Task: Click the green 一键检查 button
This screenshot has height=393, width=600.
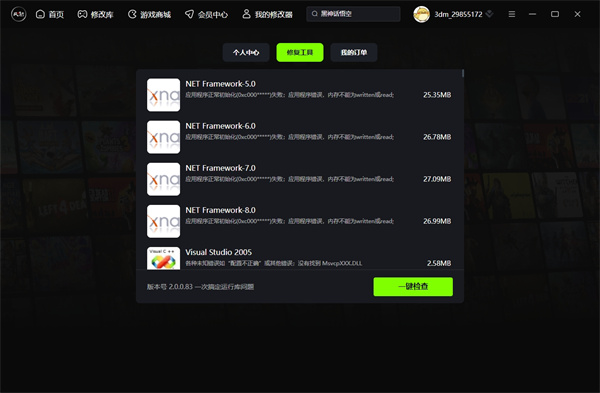Action: [413, 287]
